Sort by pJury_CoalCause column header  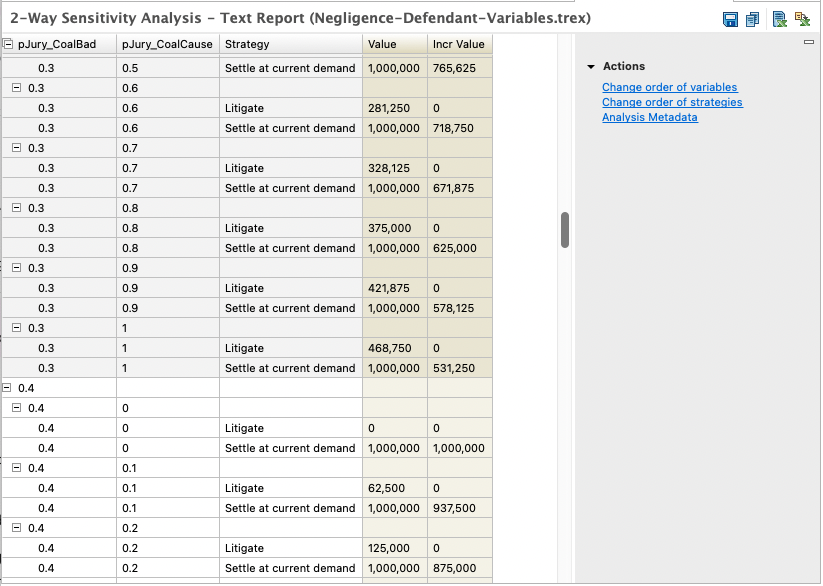tap(168, 44)
